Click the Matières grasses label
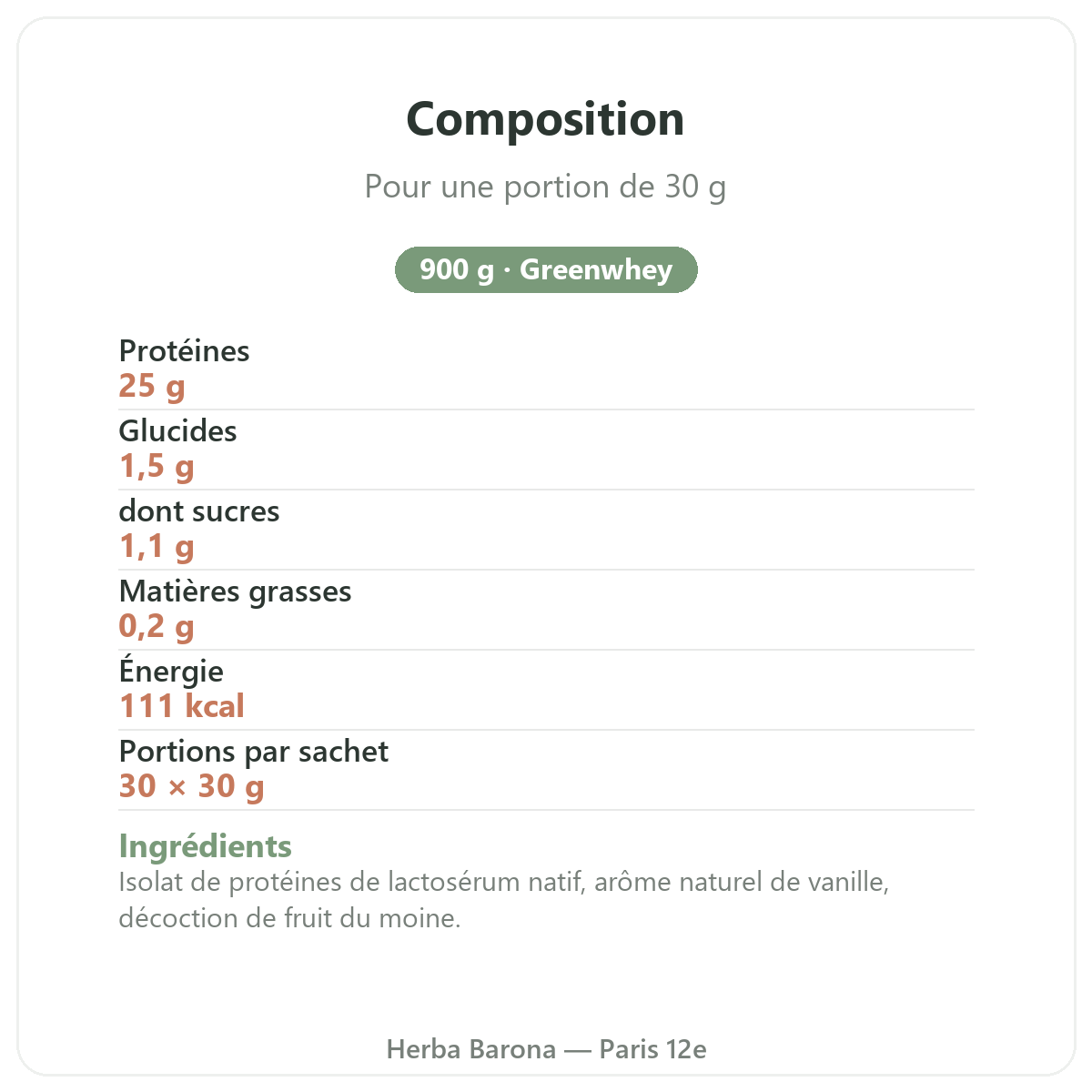 [x=235, y=591]
